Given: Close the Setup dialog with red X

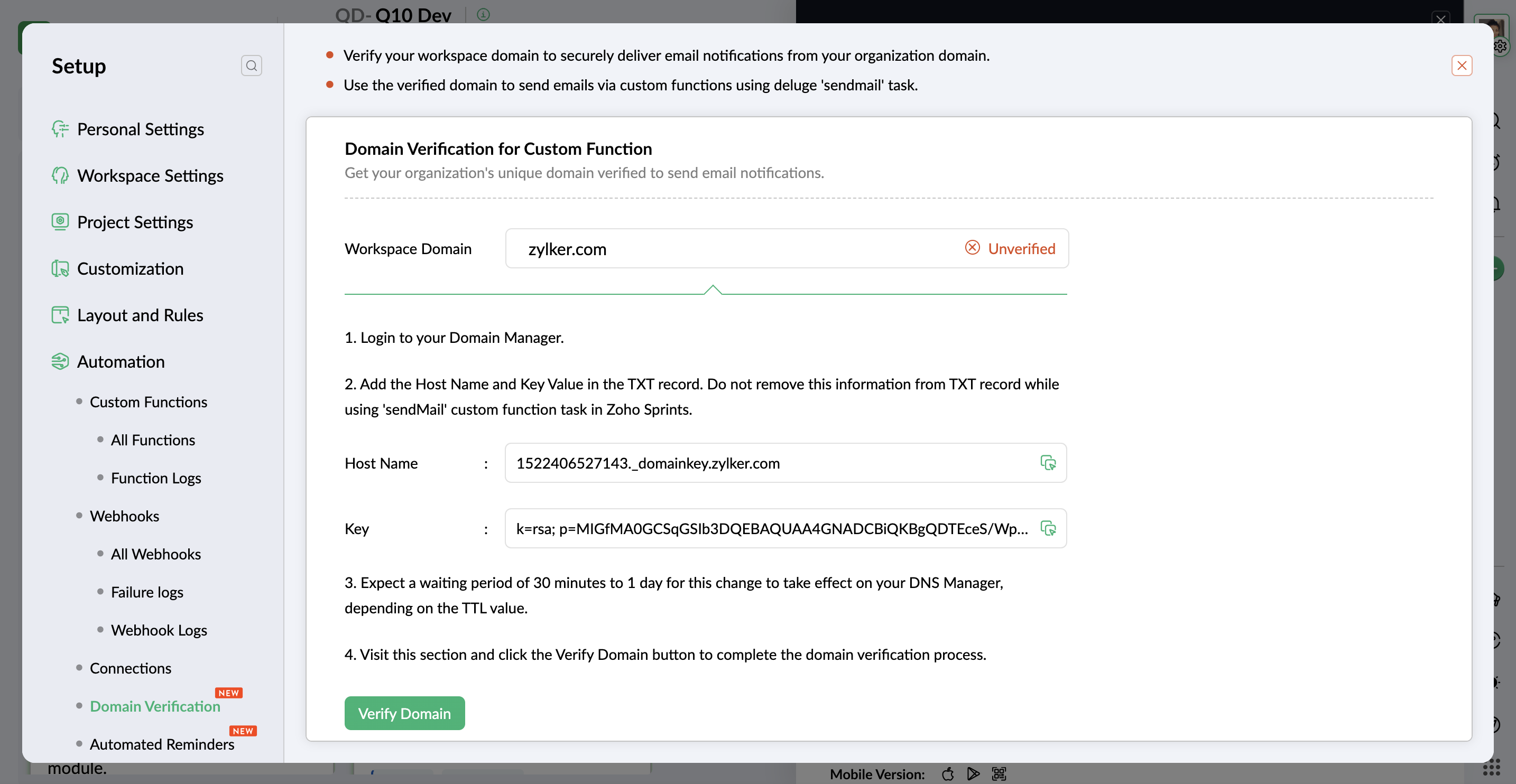Looking at the screenshot, I should pyautogui.click(x=1462, y=66).
